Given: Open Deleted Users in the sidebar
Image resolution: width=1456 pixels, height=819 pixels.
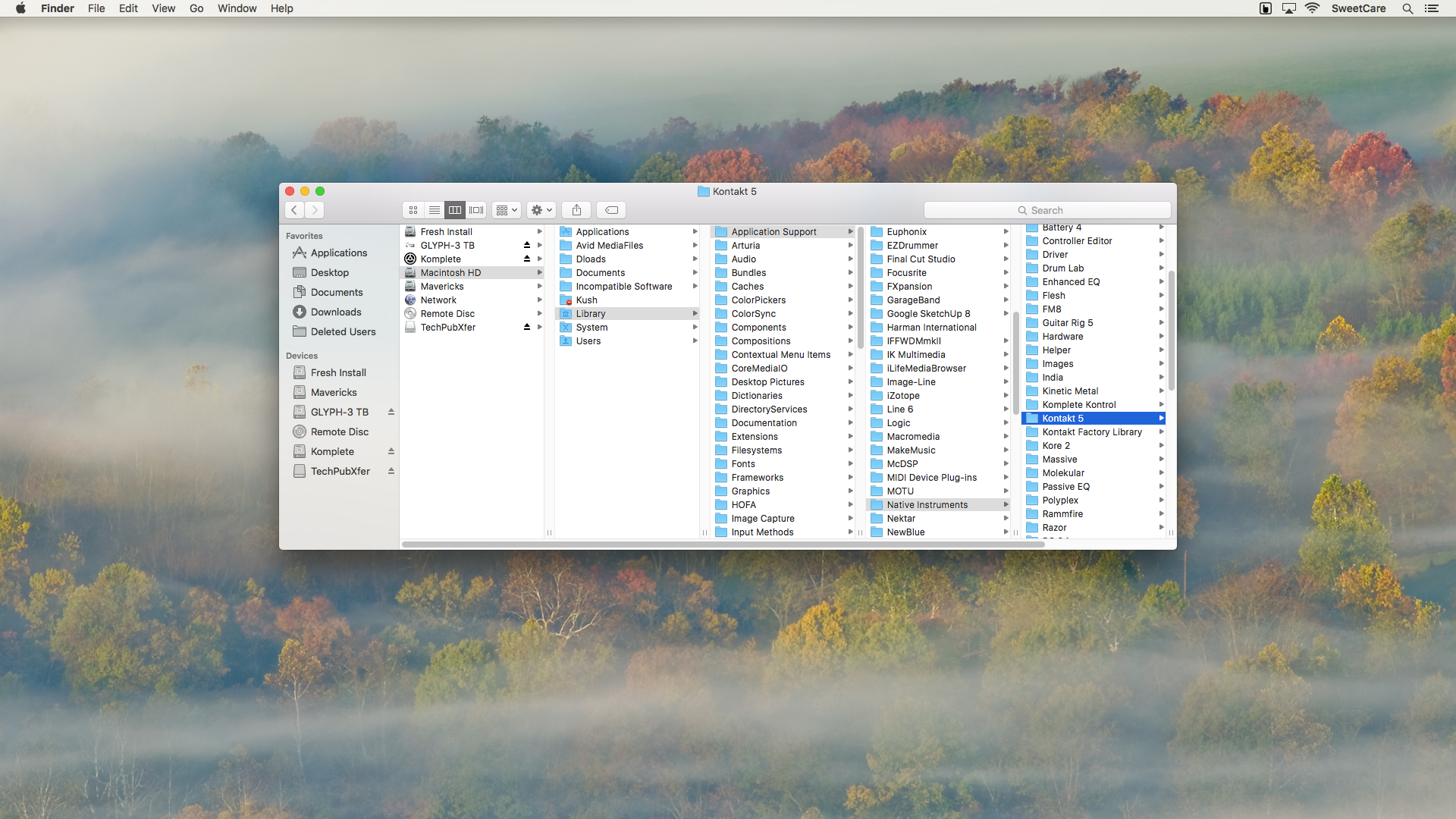Looking at the screenshot, I should click(338, 332).
